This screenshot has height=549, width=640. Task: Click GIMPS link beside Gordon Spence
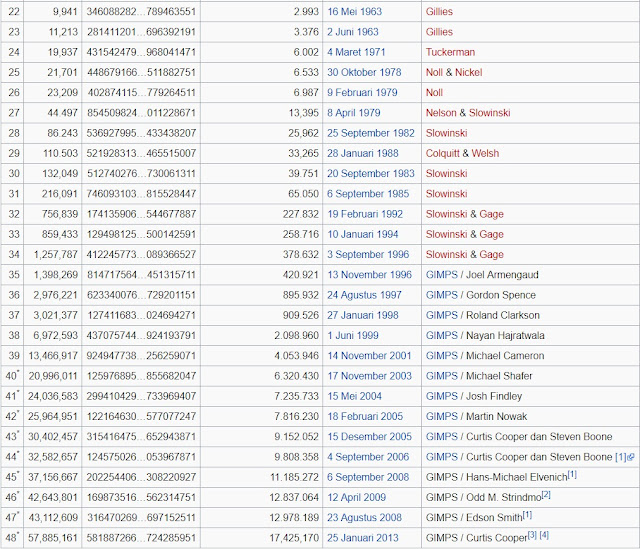[x=442, y=295]
